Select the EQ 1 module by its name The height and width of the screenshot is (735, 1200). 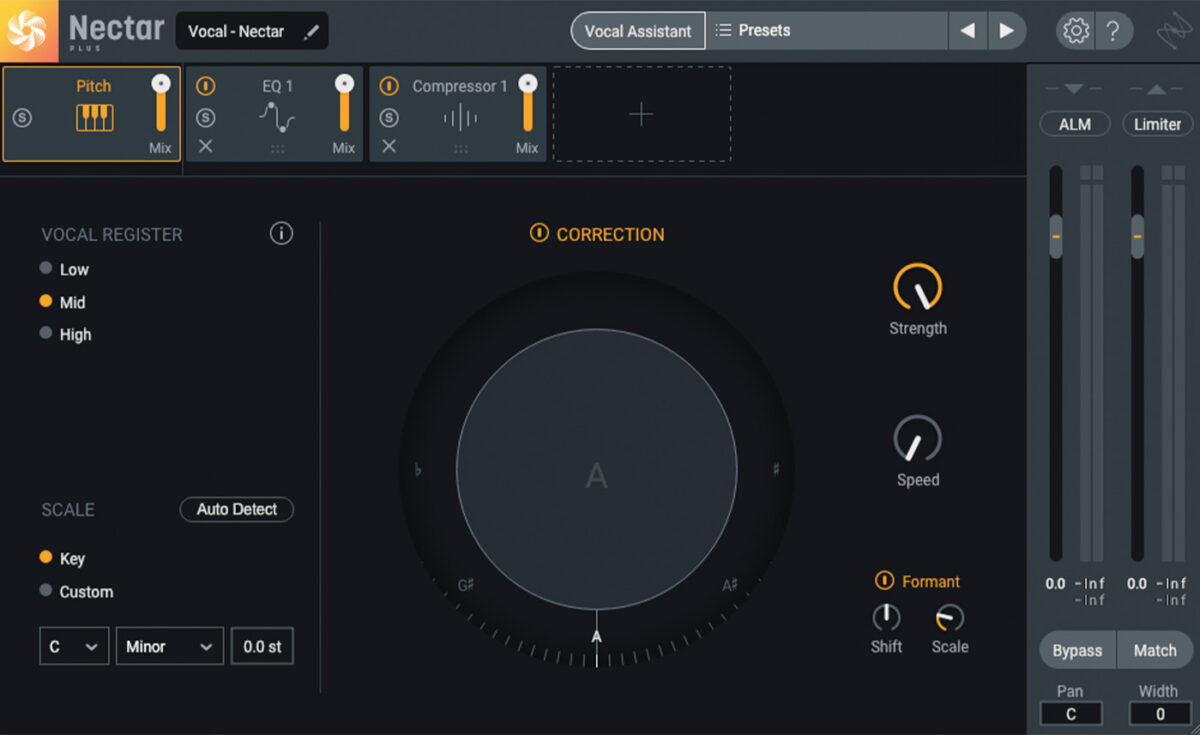(278, 86)
